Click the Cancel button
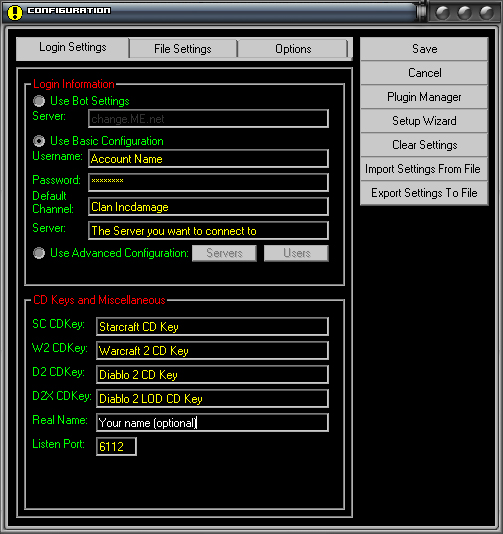The width and height of the screenshot is (503, 534). tap(424, 73)
